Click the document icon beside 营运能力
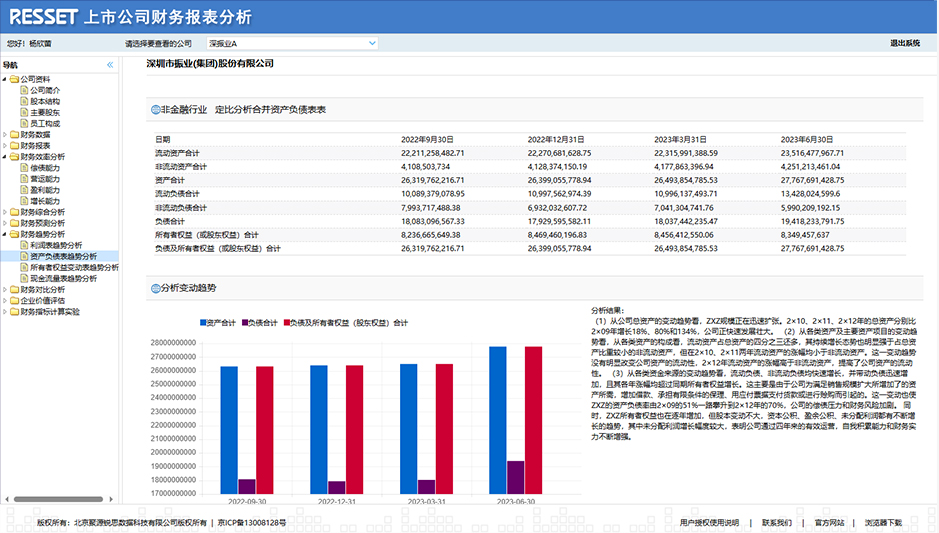939x533 pixels. (x=25, y=178)
